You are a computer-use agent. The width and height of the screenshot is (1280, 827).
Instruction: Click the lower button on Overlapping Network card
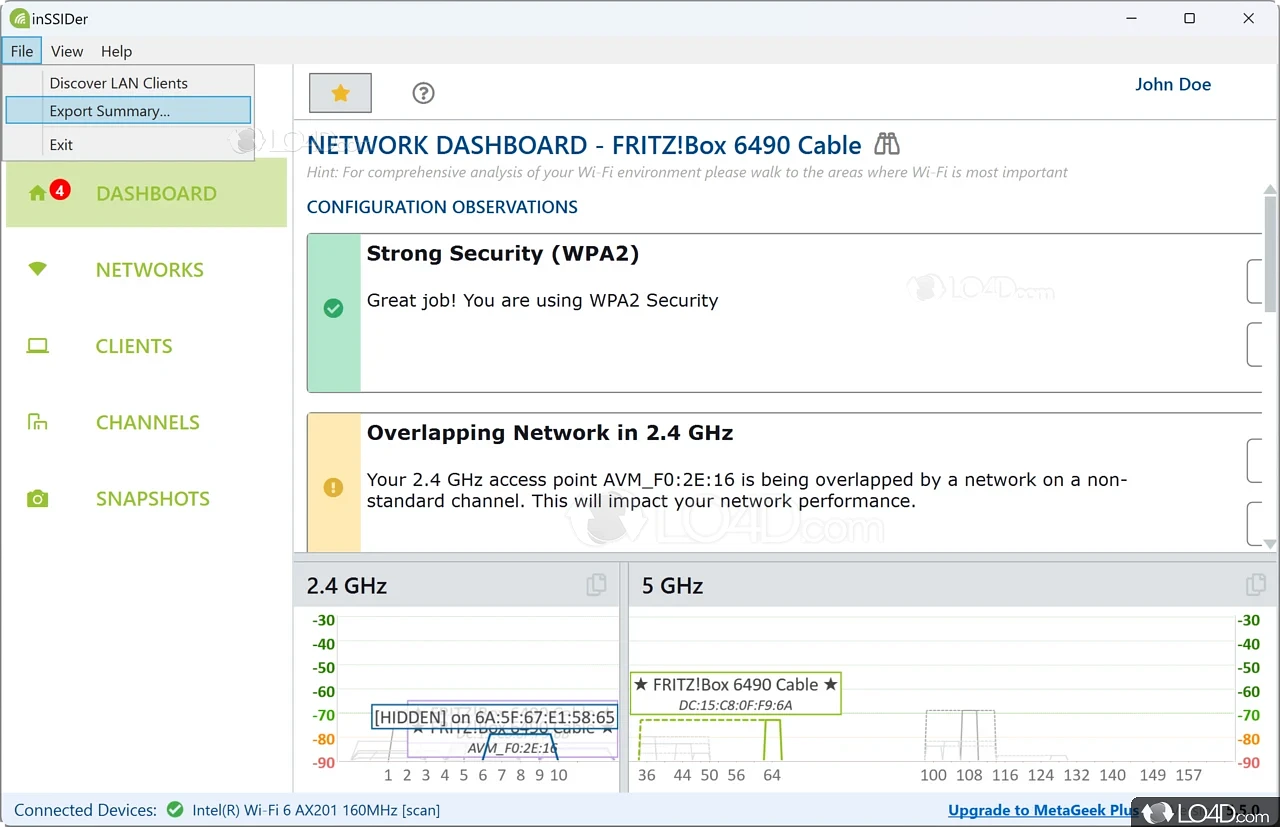pos(1255,523)
